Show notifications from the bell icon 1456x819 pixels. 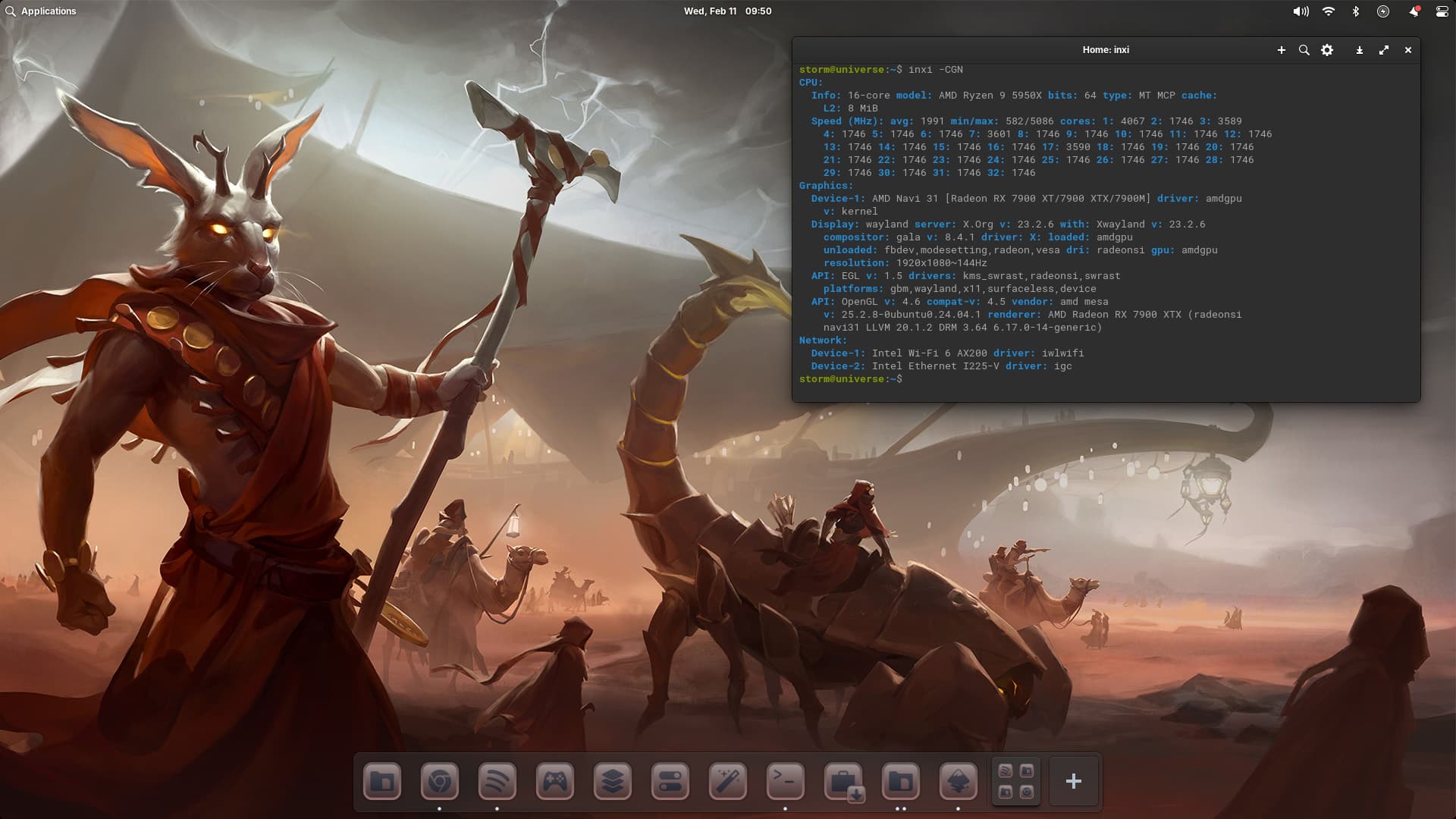tap(1414, 11)
